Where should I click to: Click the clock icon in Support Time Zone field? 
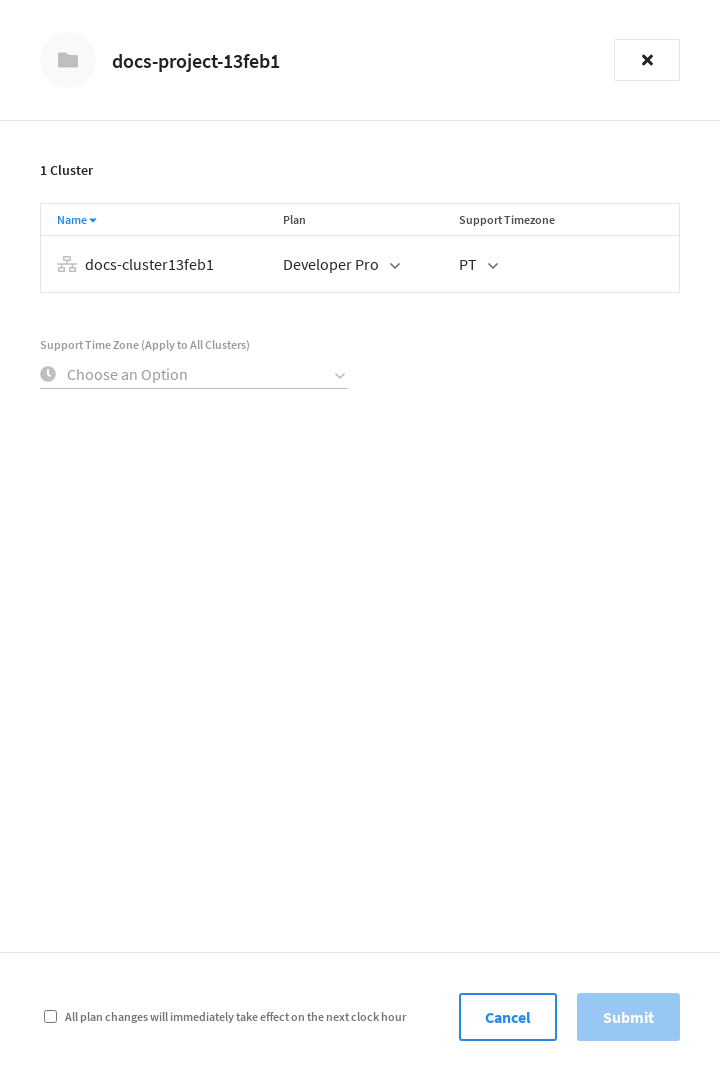(48, 374)
